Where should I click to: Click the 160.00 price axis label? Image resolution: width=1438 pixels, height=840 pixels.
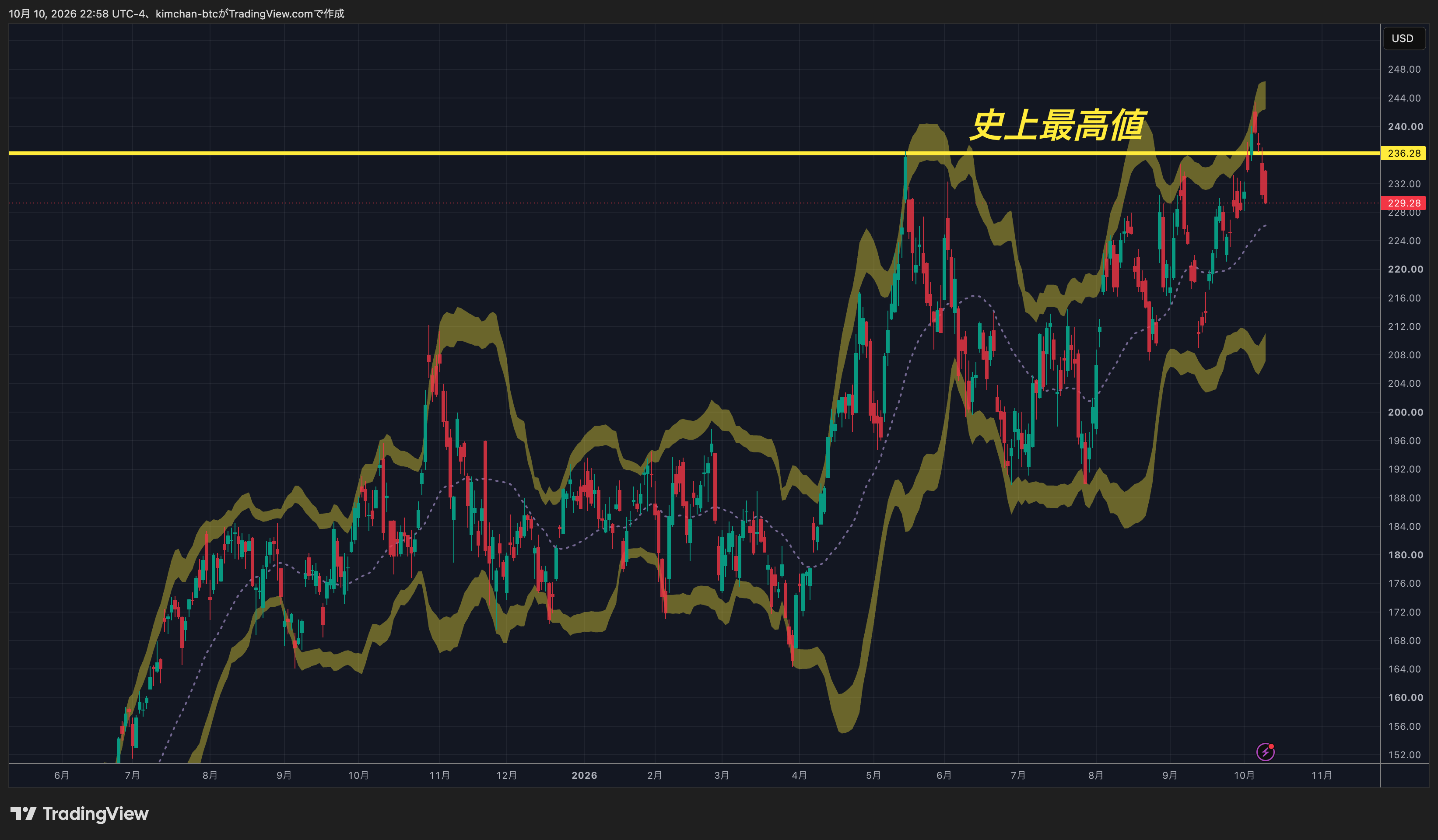(1405, 697)
